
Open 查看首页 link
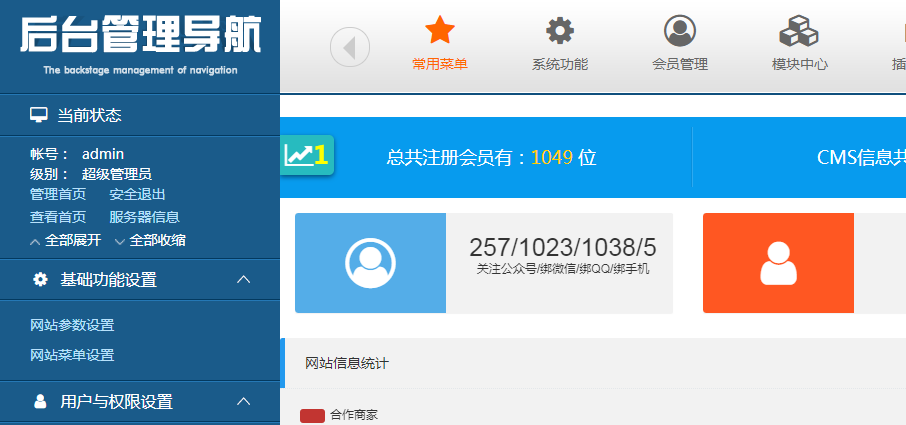coord(58,217)
